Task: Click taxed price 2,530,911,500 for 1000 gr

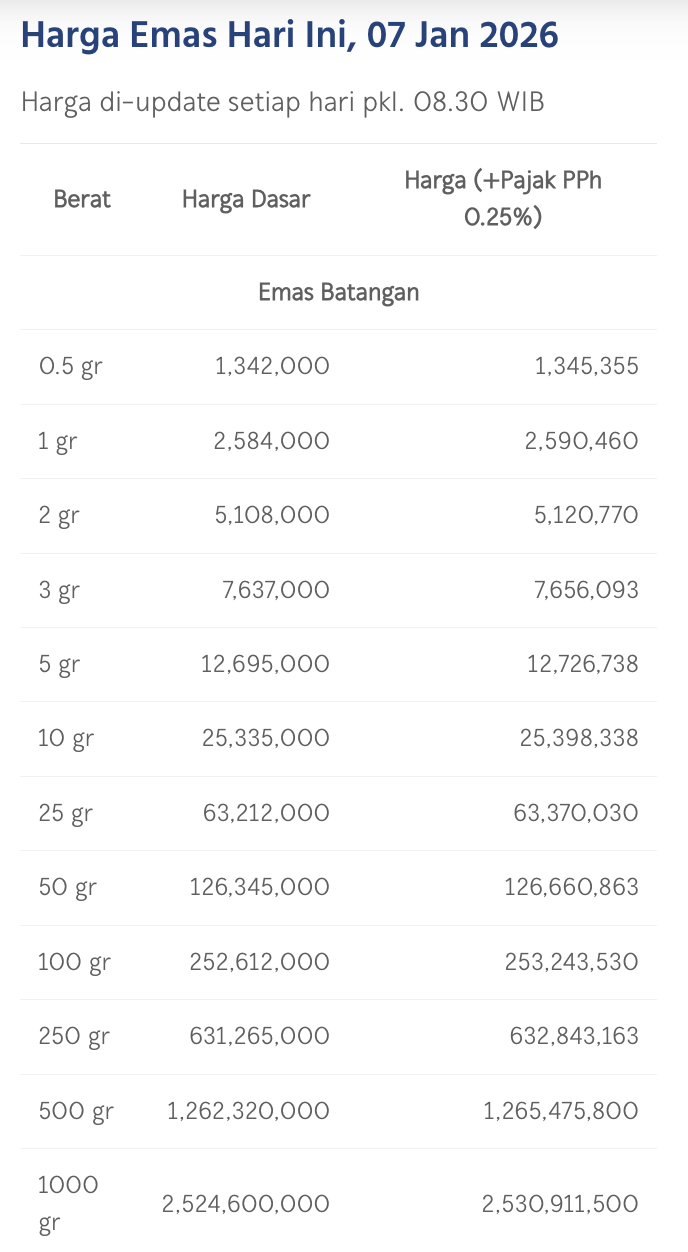Action: coord(560,1205)
